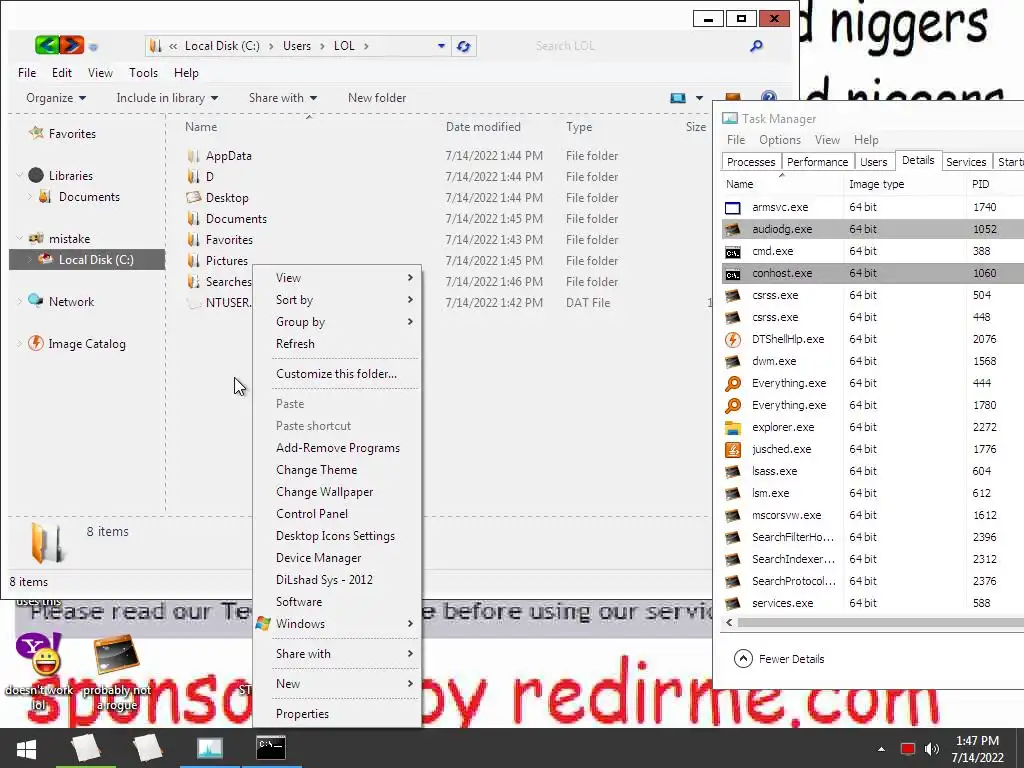Collapse the mistake computer tree node

click(x=20, y=238)
